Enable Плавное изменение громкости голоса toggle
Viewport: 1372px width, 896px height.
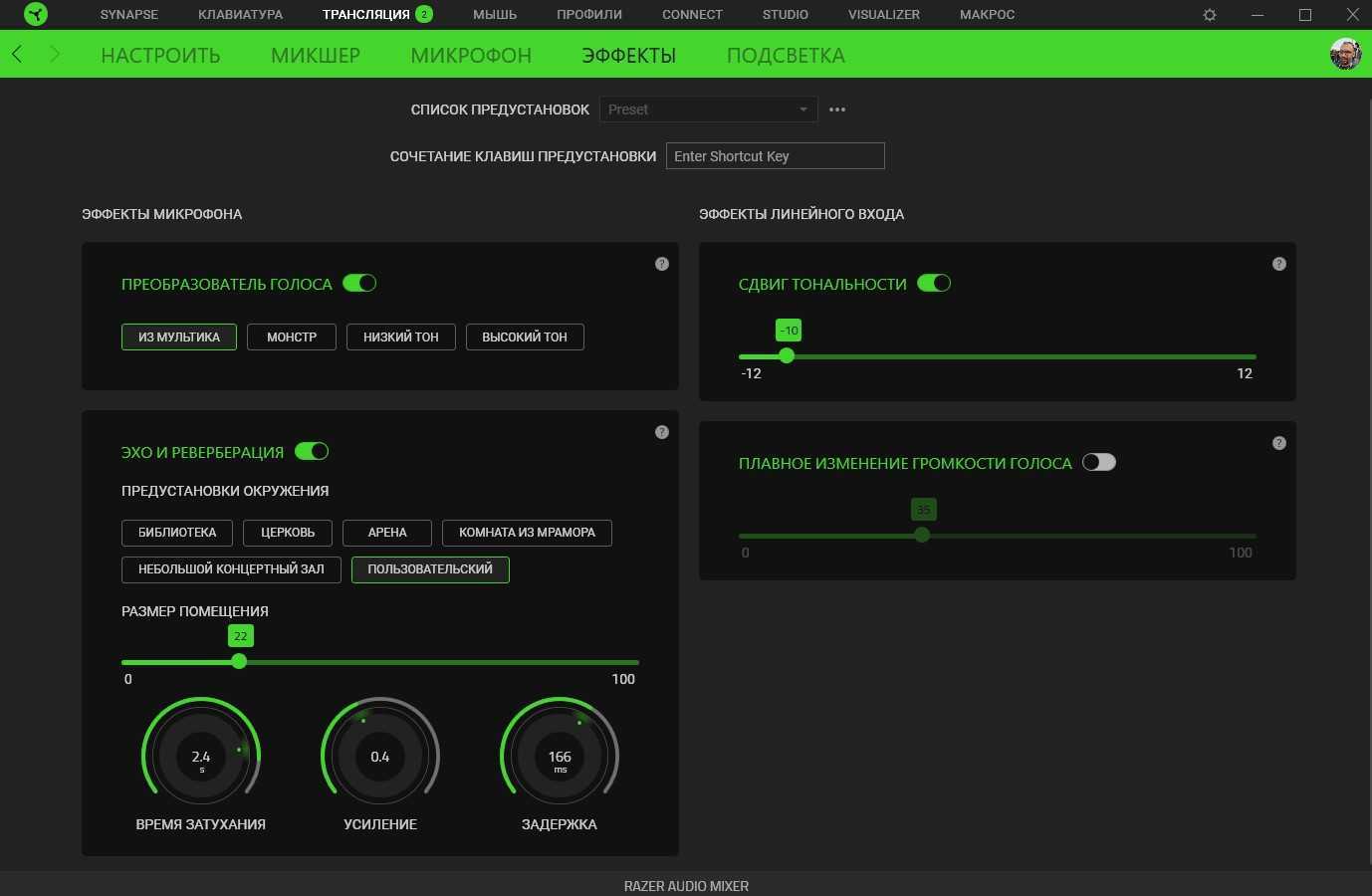tap(1099, 463)
